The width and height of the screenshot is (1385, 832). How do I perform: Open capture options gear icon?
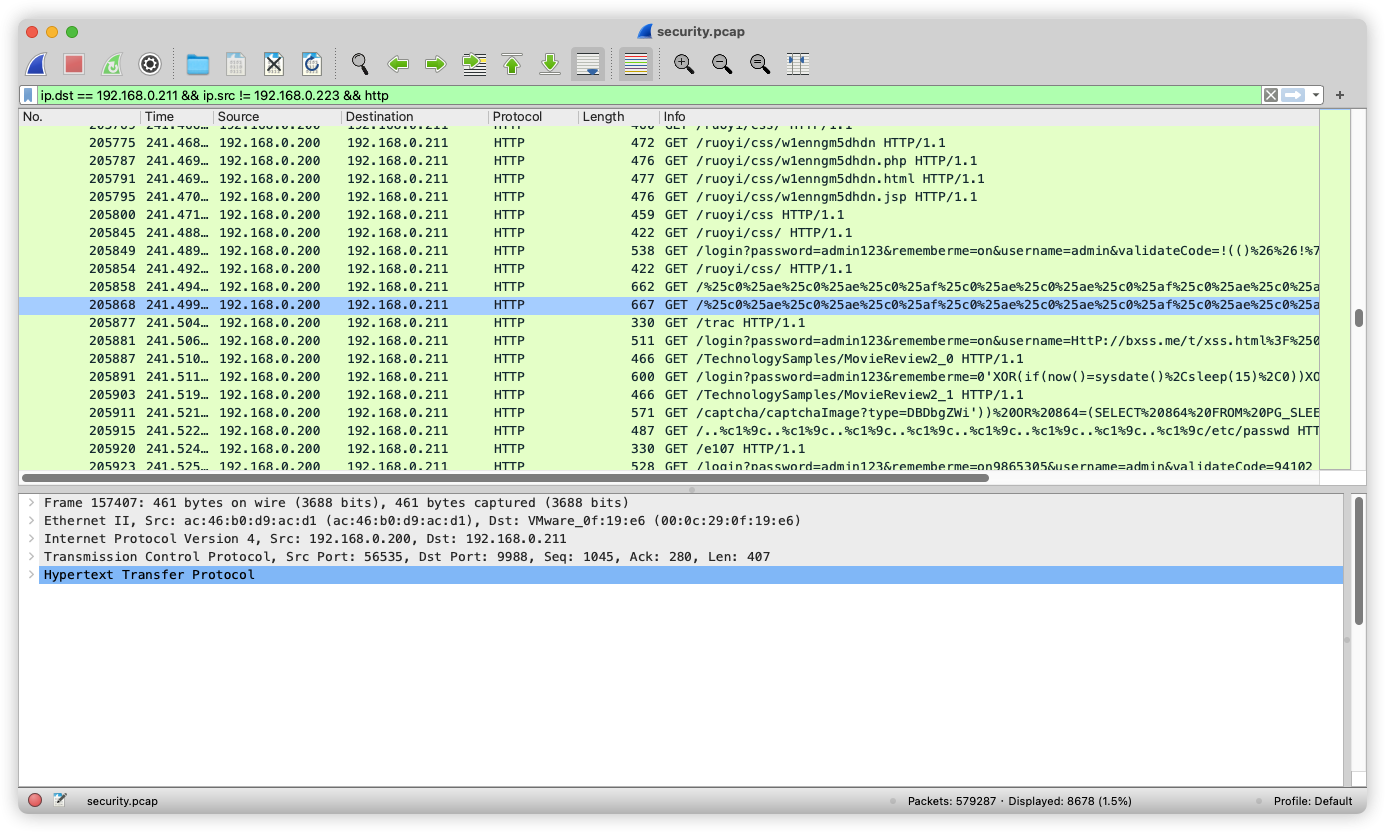150,64
